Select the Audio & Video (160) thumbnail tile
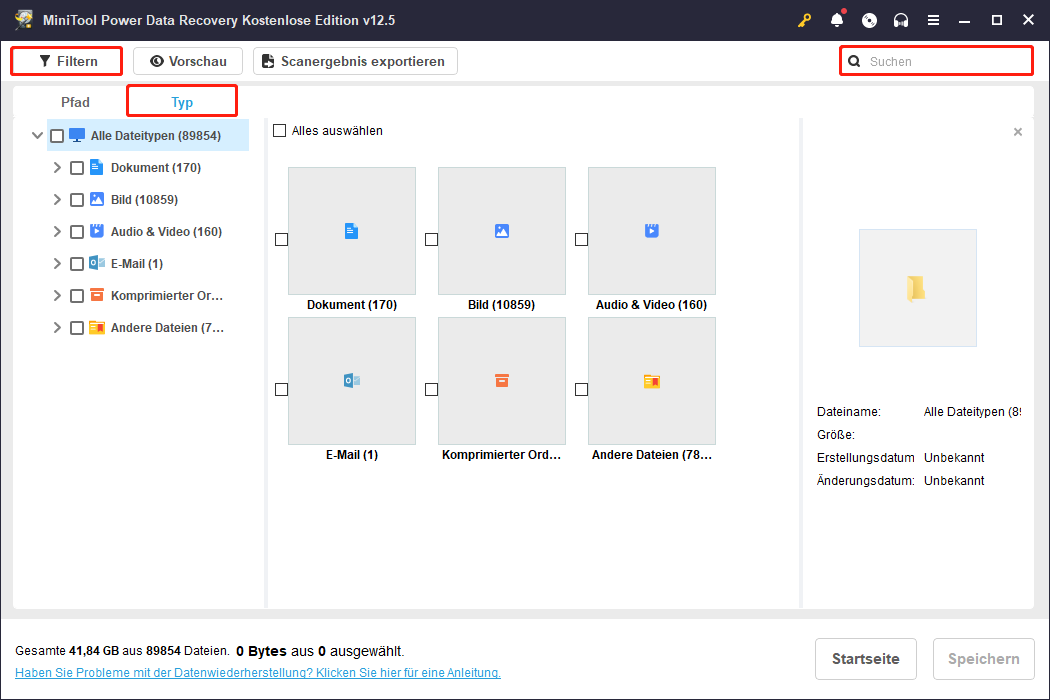 pyautogui.click(x=652, y=230)
